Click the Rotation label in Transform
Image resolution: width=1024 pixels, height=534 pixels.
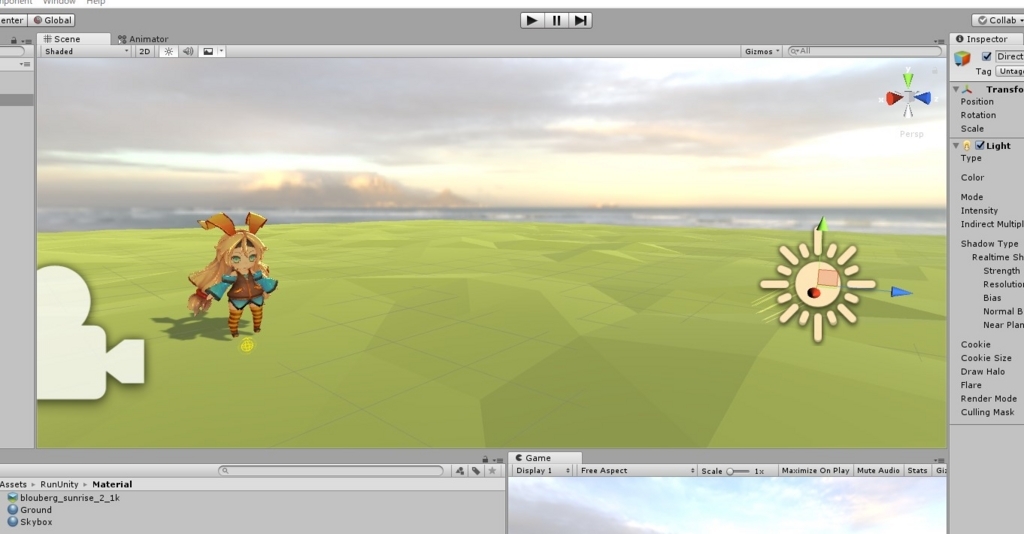click(x=978, y=115)
